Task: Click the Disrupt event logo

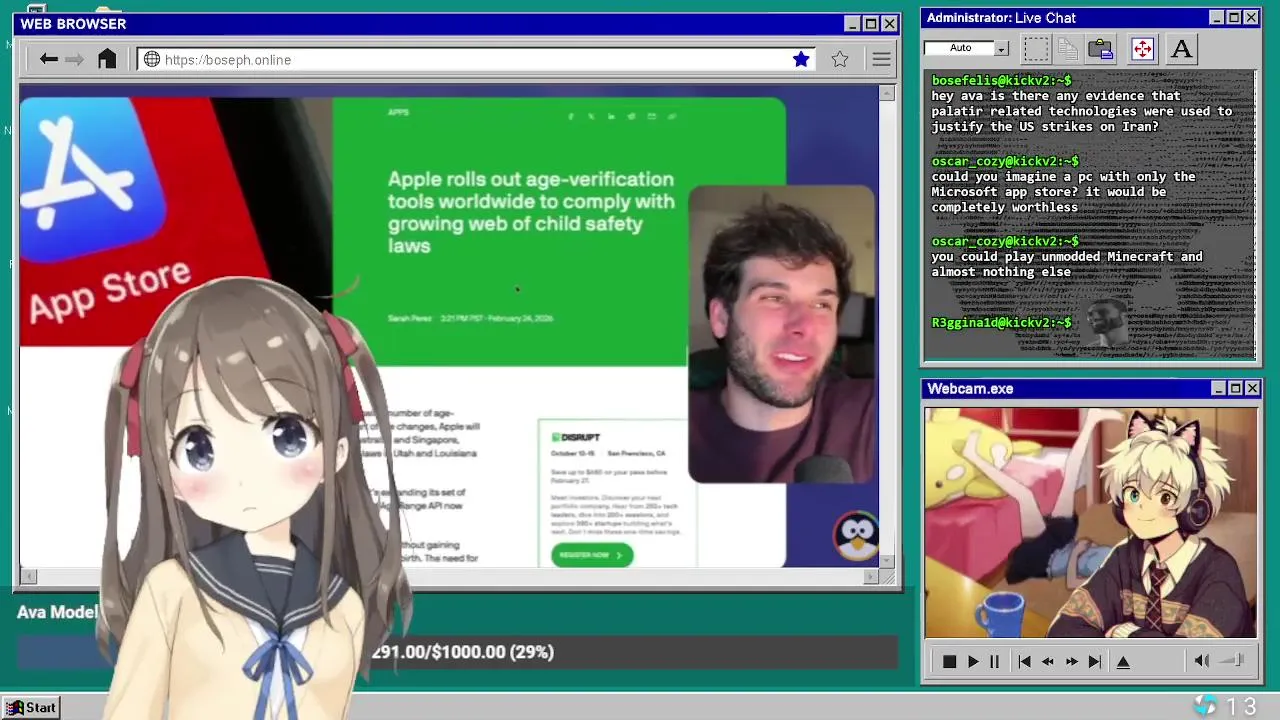Action: (576, 437)
